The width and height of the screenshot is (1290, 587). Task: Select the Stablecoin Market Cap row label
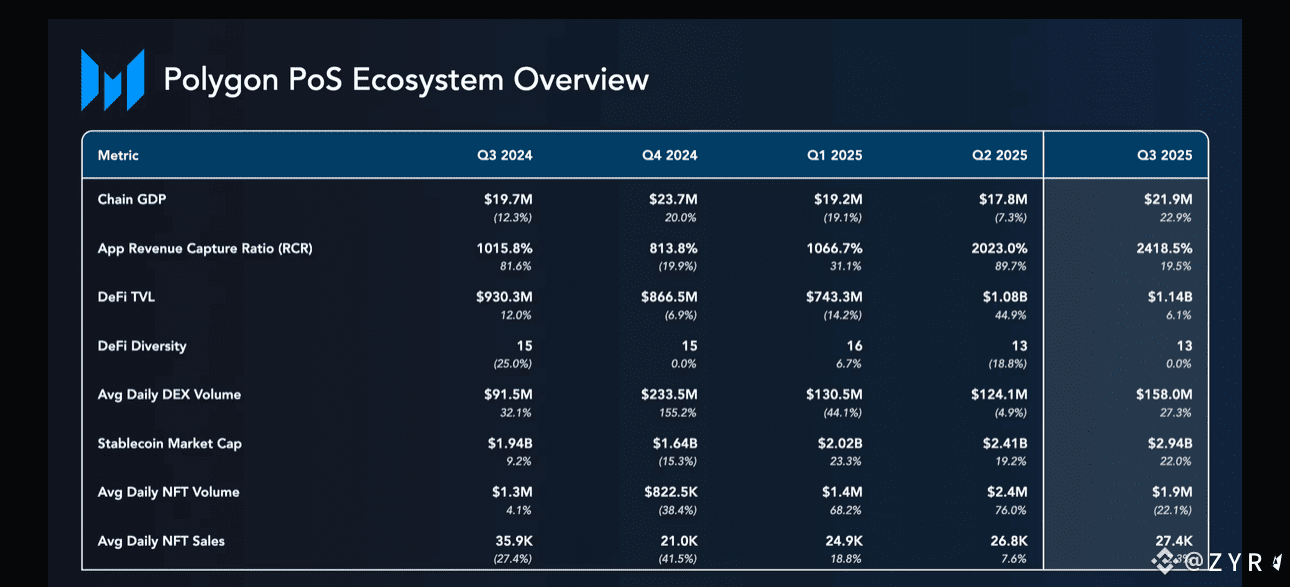[169, 443]
